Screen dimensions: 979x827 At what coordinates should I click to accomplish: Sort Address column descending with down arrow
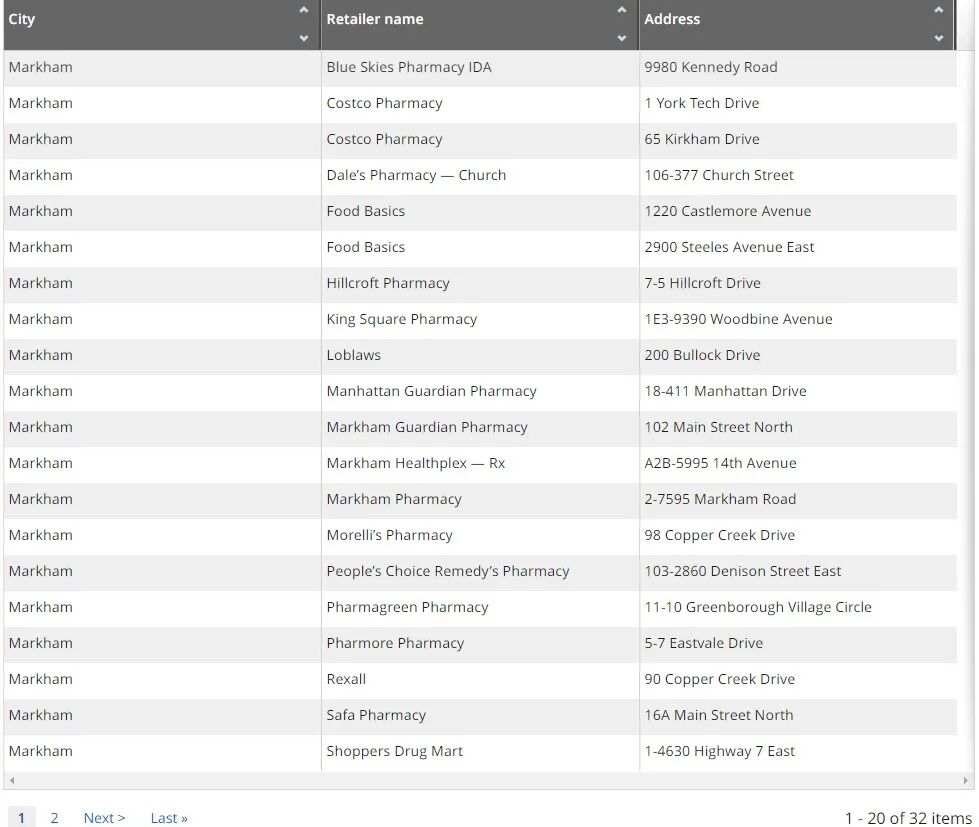938,38
